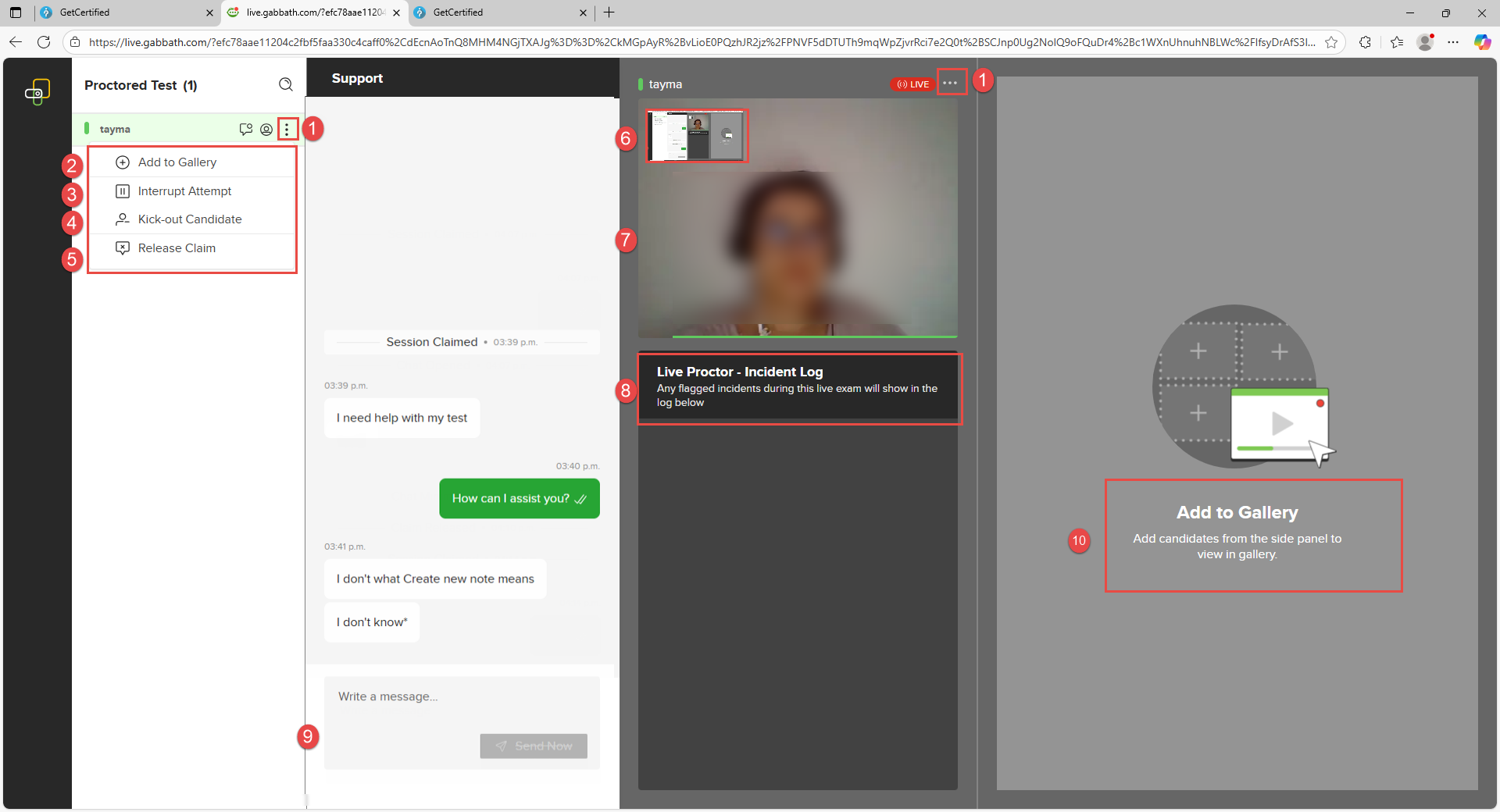Screen dimensions: 1500x812
Task: Select Add to Gallery from the menu
Action: point(177,162)
